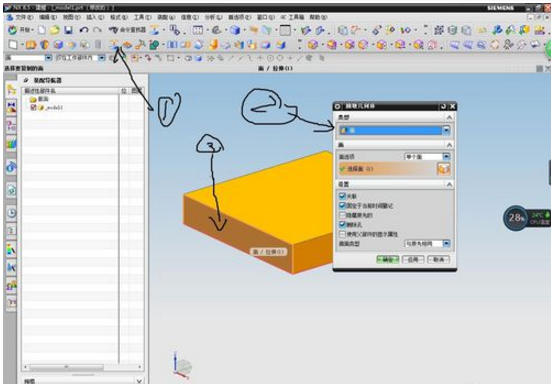
Task: Open the 插入 (Insert) menu
Action: pos(95,17)
